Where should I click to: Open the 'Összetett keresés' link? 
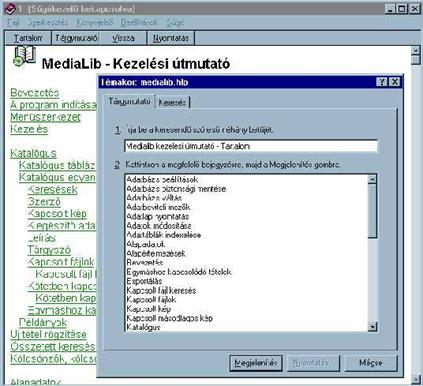53,347
